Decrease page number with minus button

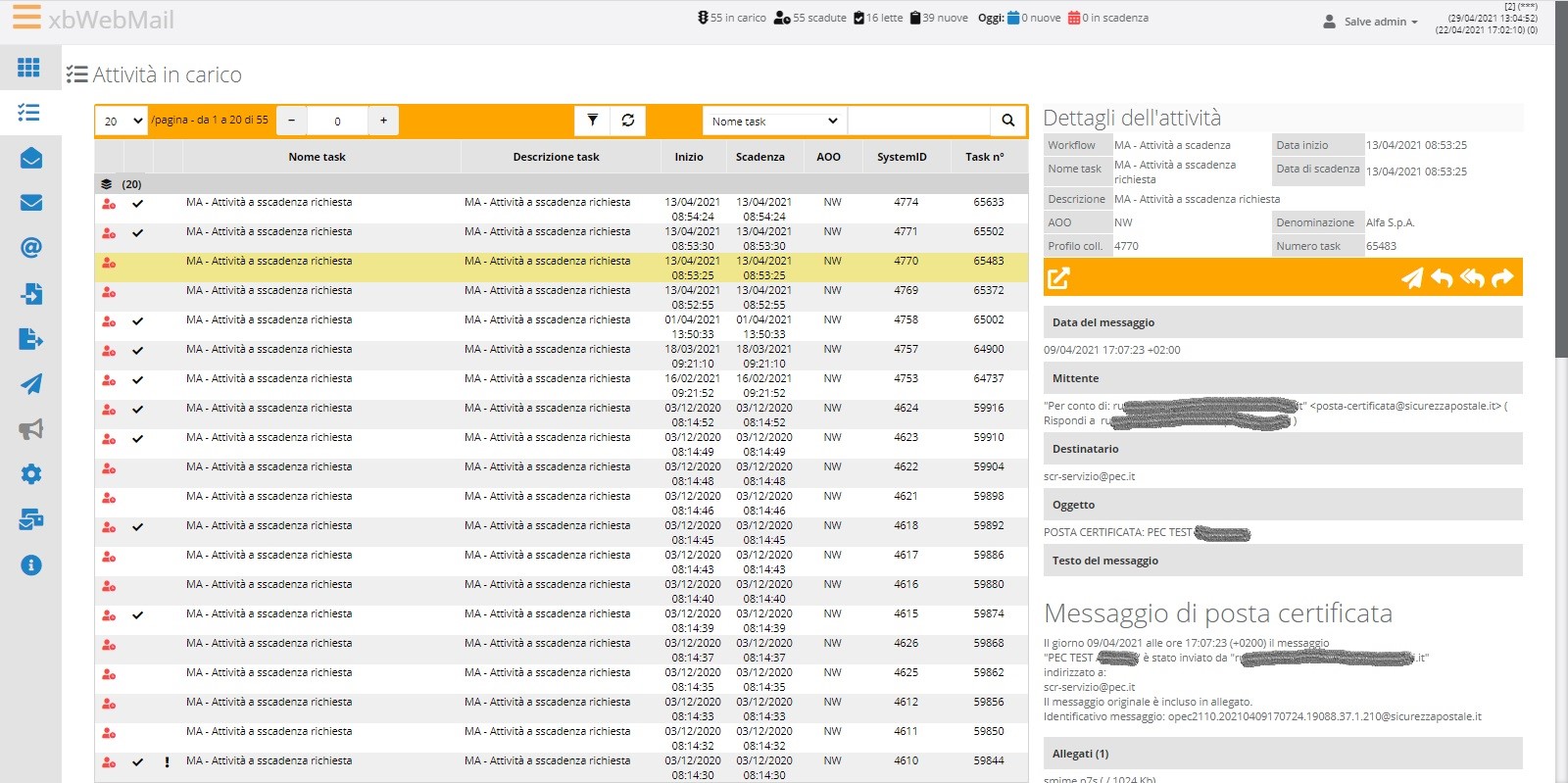(291, 121)
